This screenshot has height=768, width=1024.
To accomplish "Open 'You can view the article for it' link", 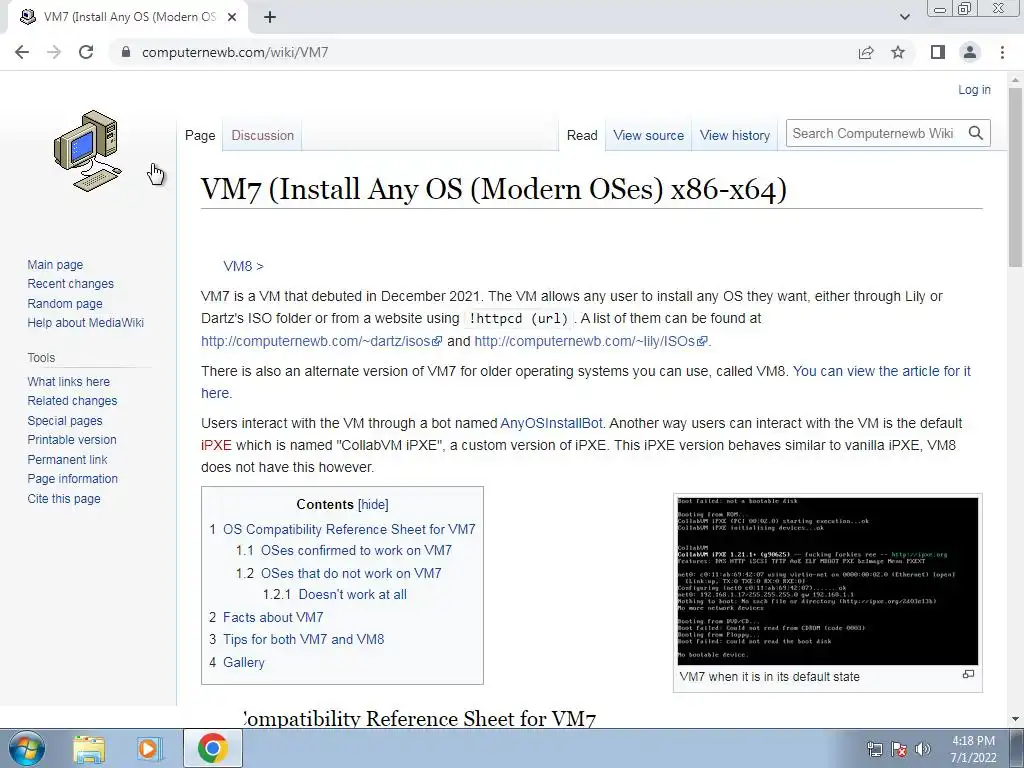I will click(x=882, y=371).
